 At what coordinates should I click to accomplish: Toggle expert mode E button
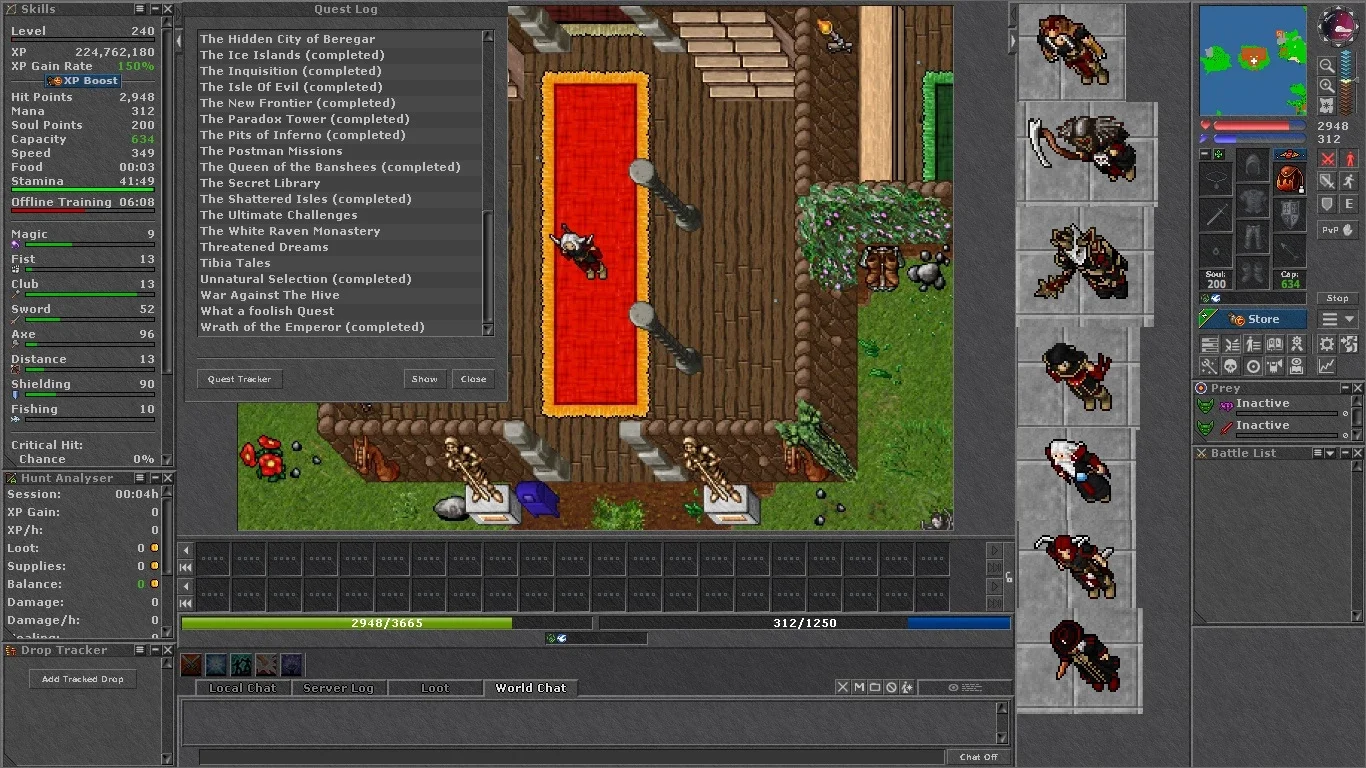click(1348, 203)
